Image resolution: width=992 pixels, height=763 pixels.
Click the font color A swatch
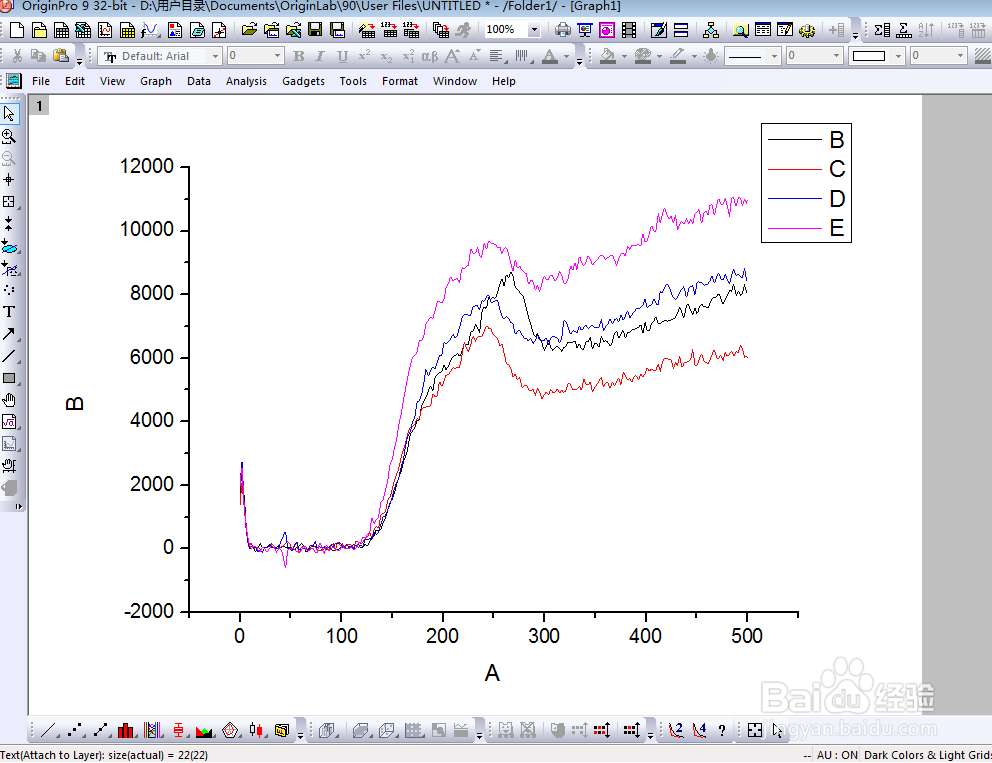[x=550, y=56]
